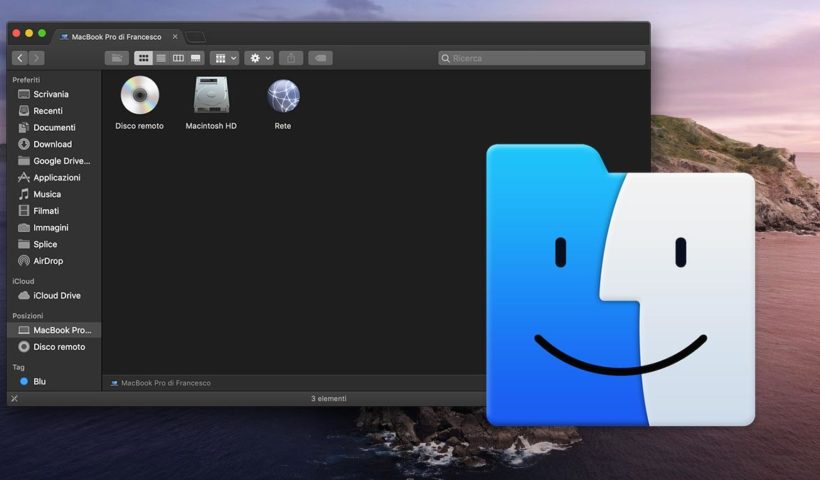Click the Share toolbar button
820x480 pixels.
pyautogui.click(x=291, y=58)
